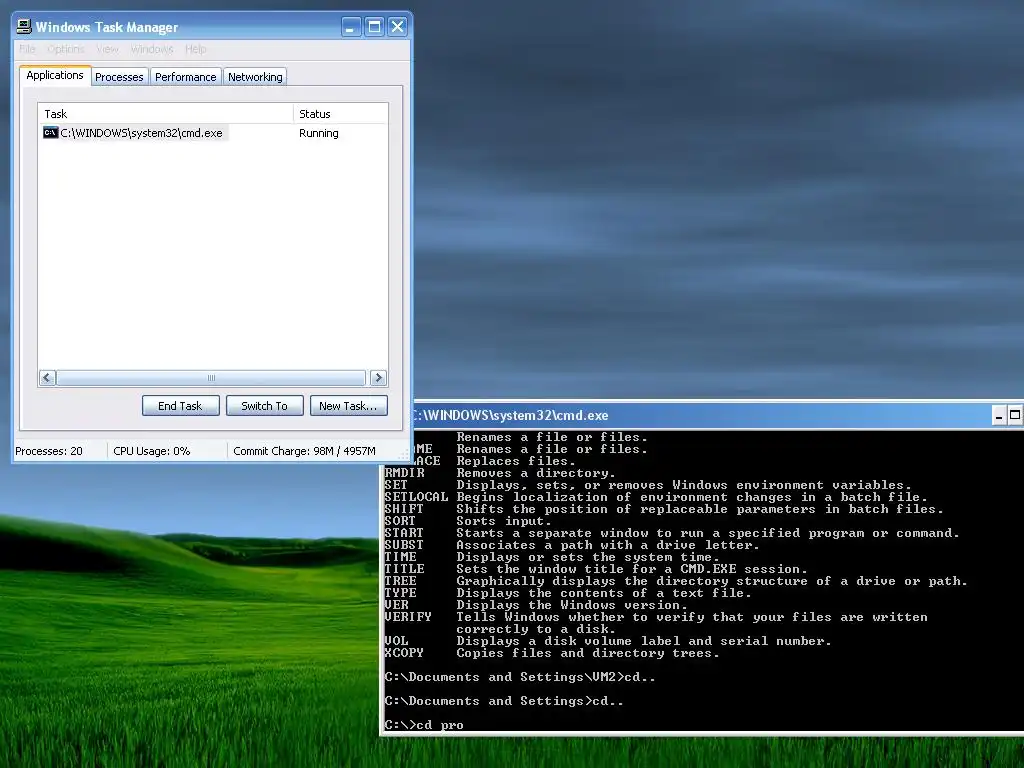The width and height of the screenshot is (1024, 768).
Task: Click the task list left scroll arrow
Action: tap(47, 377)
